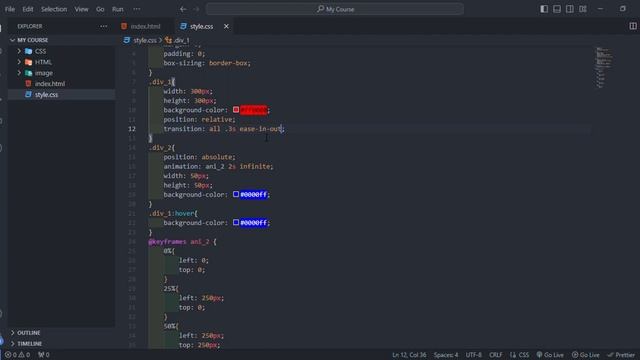Expand the image folder
The height and width of the screenshot is (360, 640).
pyautogui.click(x=19, y=73)
